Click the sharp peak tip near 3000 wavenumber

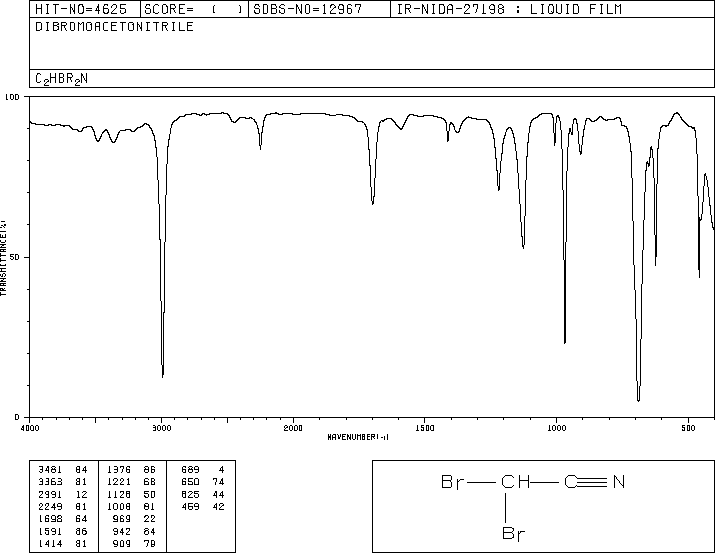point(163,376)
